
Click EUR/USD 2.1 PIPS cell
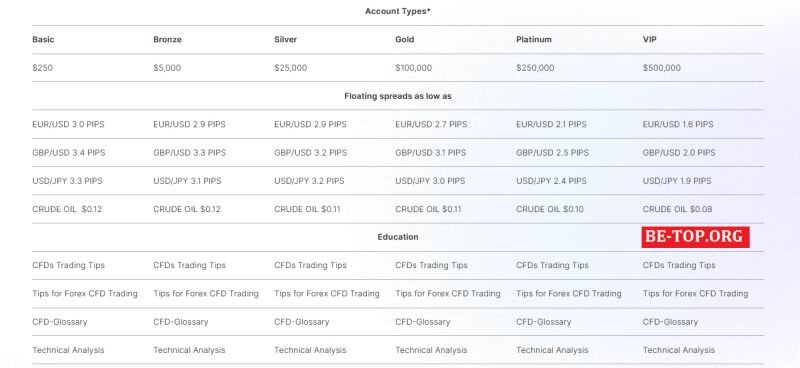tap(551, 125)
